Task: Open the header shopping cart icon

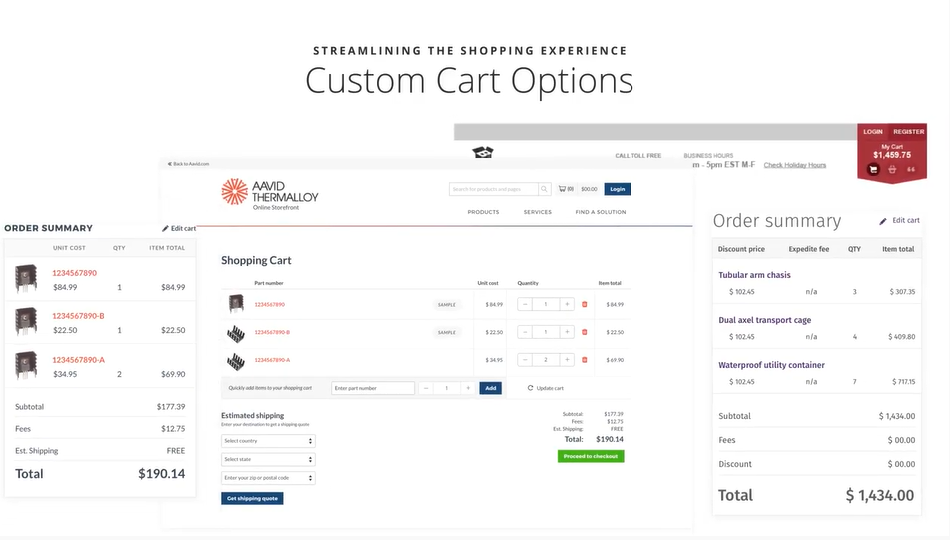Action: (562, 189)
